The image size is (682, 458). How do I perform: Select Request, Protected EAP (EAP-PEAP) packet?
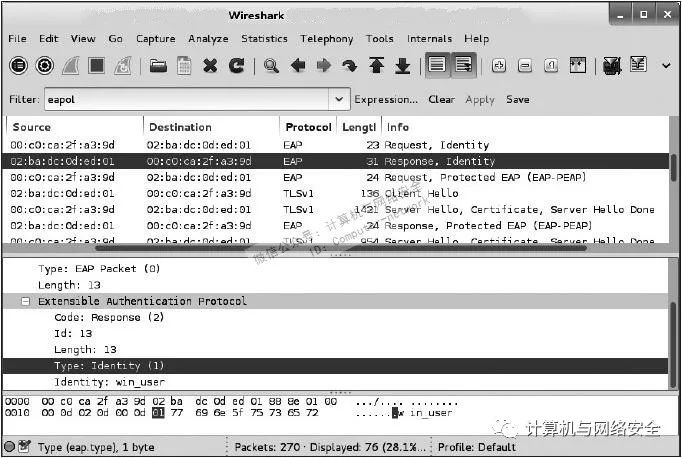pos(336,177)
